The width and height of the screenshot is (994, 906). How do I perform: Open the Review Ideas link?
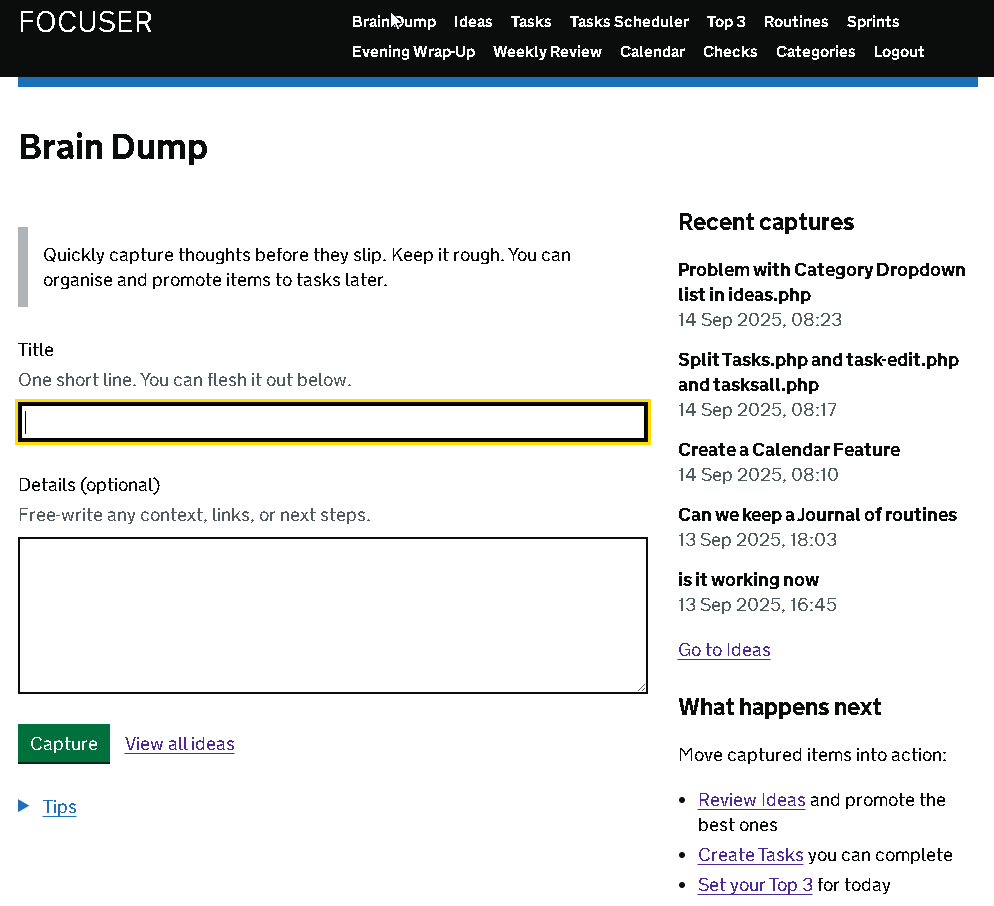tap(751, 799)
